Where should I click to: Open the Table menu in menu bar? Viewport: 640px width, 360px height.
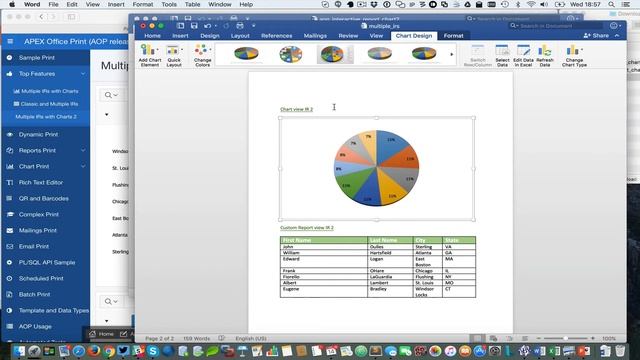coord(192,4)
